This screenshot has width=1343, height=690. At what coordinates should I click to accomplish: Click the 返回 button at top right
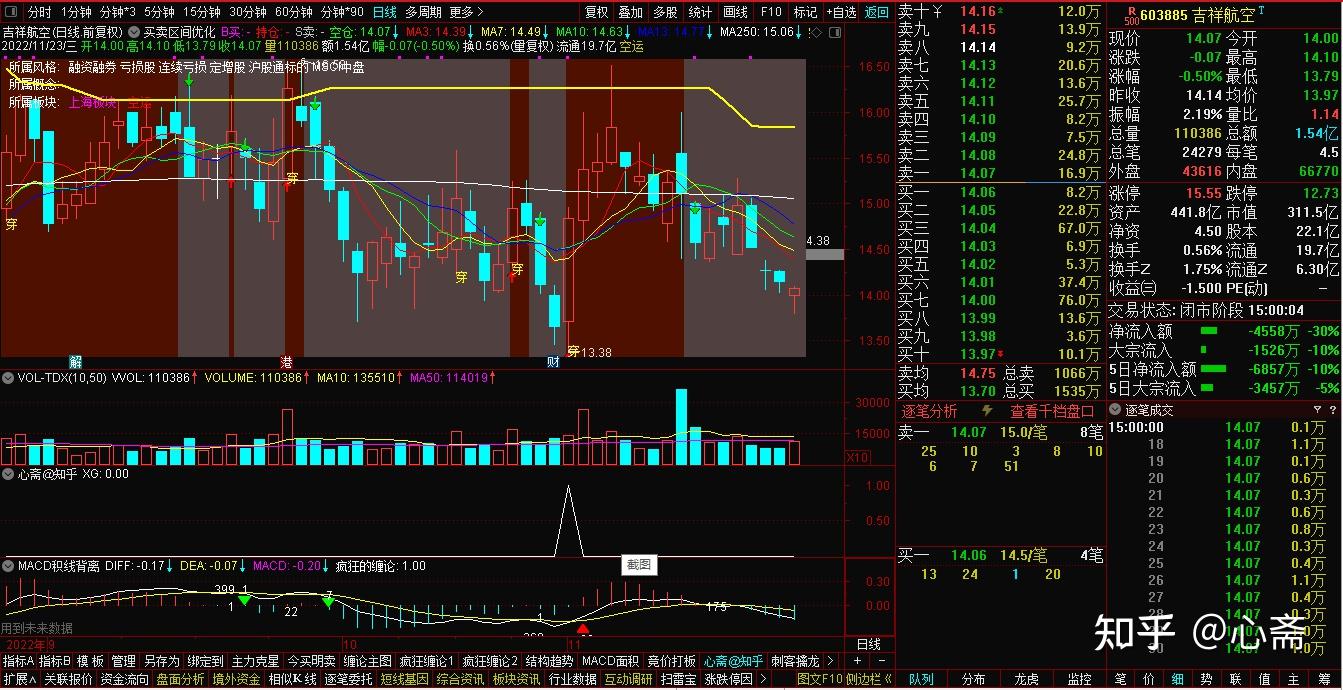pyautogui.click(x=876, y=12)
